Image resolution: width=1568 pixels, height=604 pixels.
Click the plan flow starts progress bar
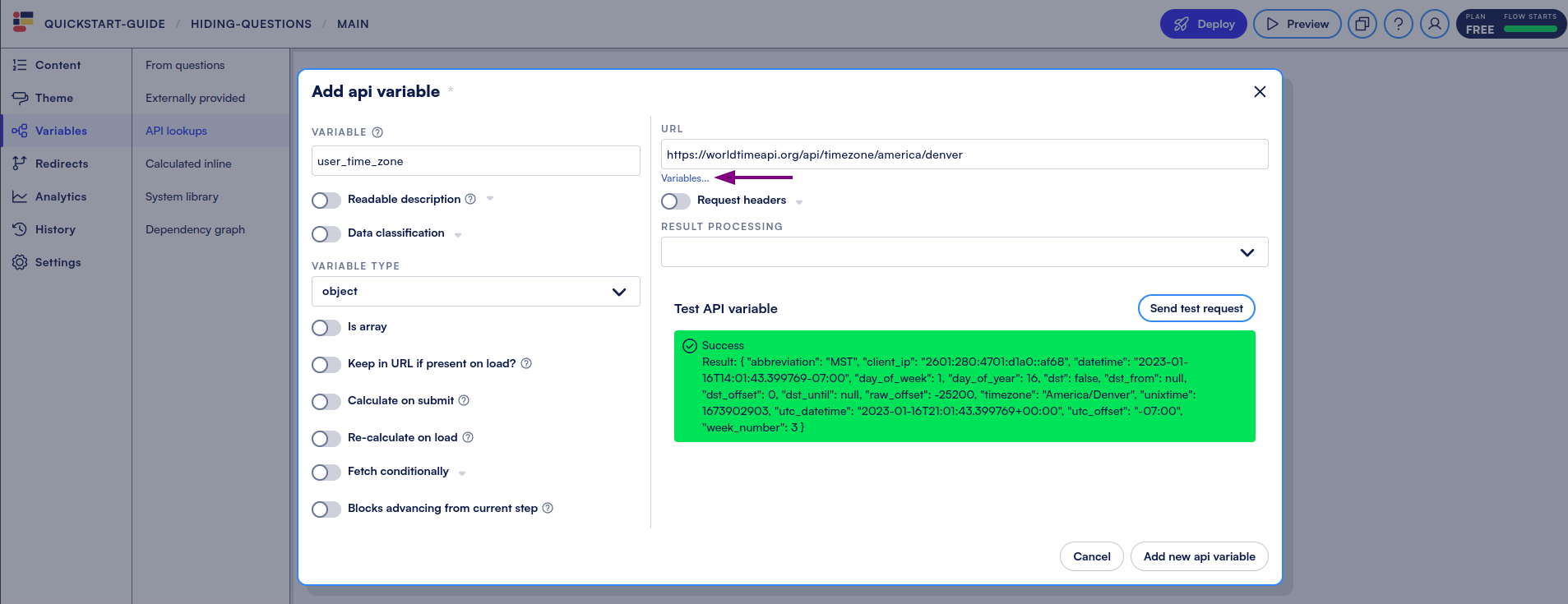pos(1529,29)
